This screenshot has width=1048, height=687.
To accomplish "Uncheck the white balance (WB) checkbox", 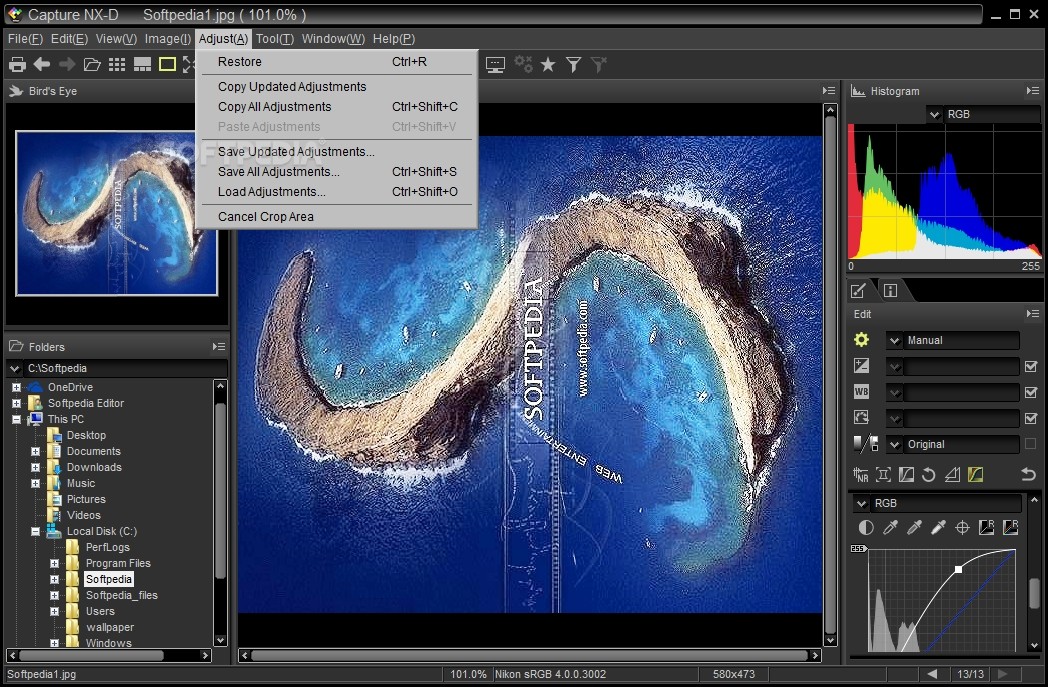I will pyautogui.click(x=1031, y=393).
